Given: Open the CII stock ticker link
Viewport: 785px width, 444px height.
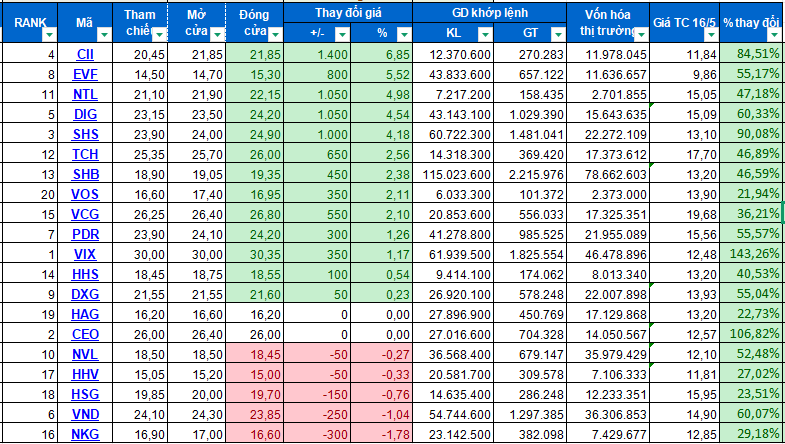Looking at the screenshot, I should coord(85,54).
